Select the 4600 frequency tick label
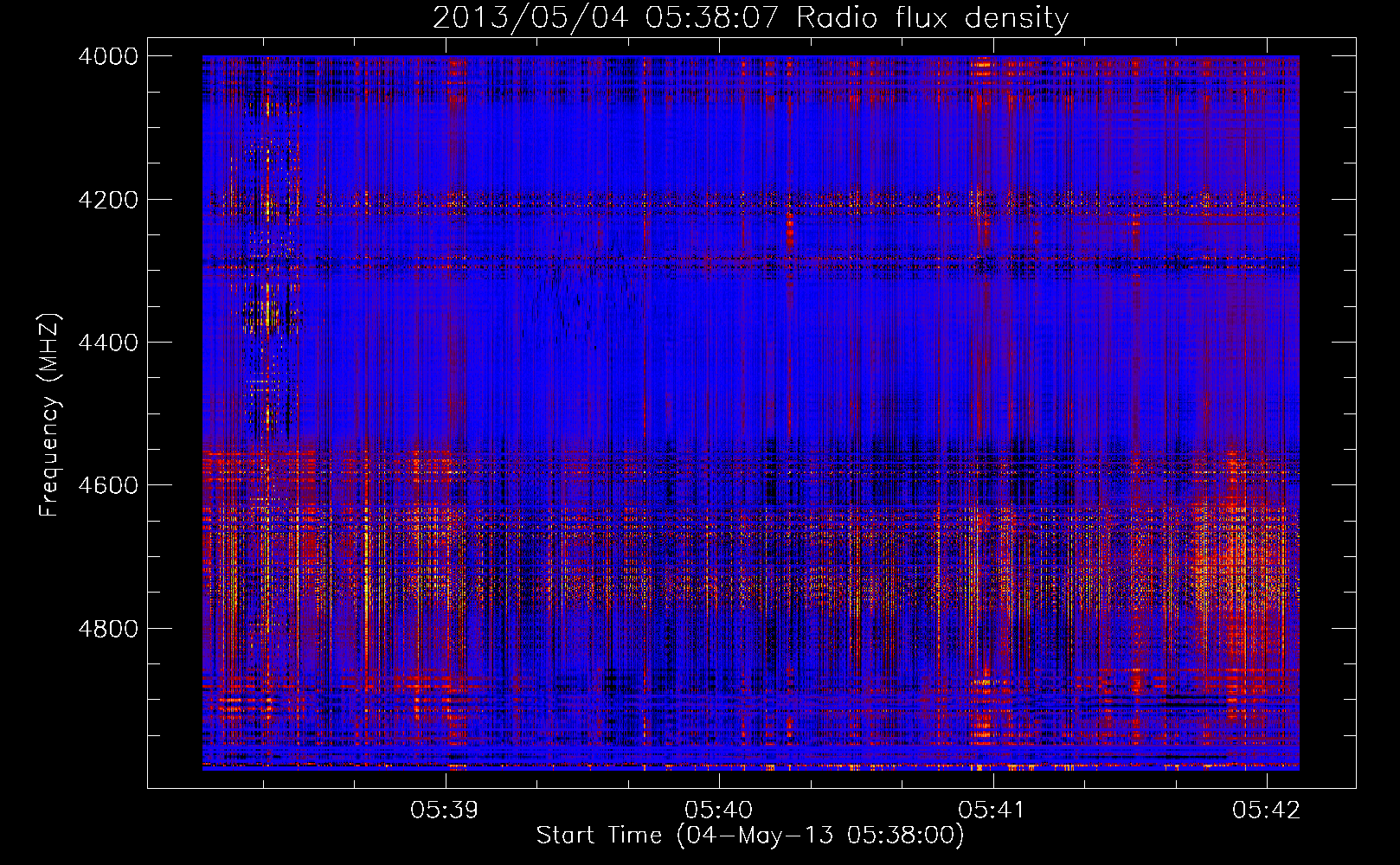Screen dimensions: 1400x865 click(x=108, y=485)
